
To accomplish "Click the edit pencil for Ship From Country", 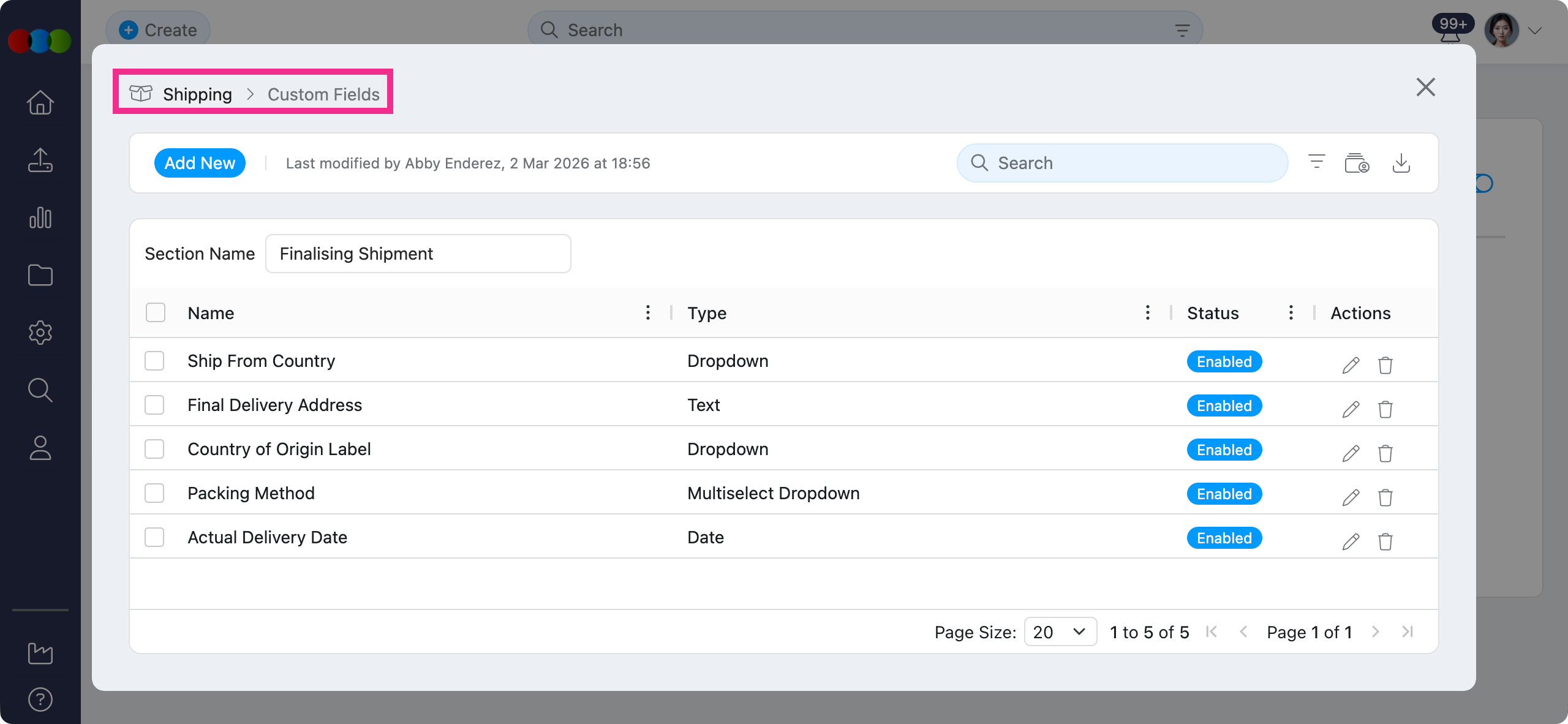I will [1351, 365].
